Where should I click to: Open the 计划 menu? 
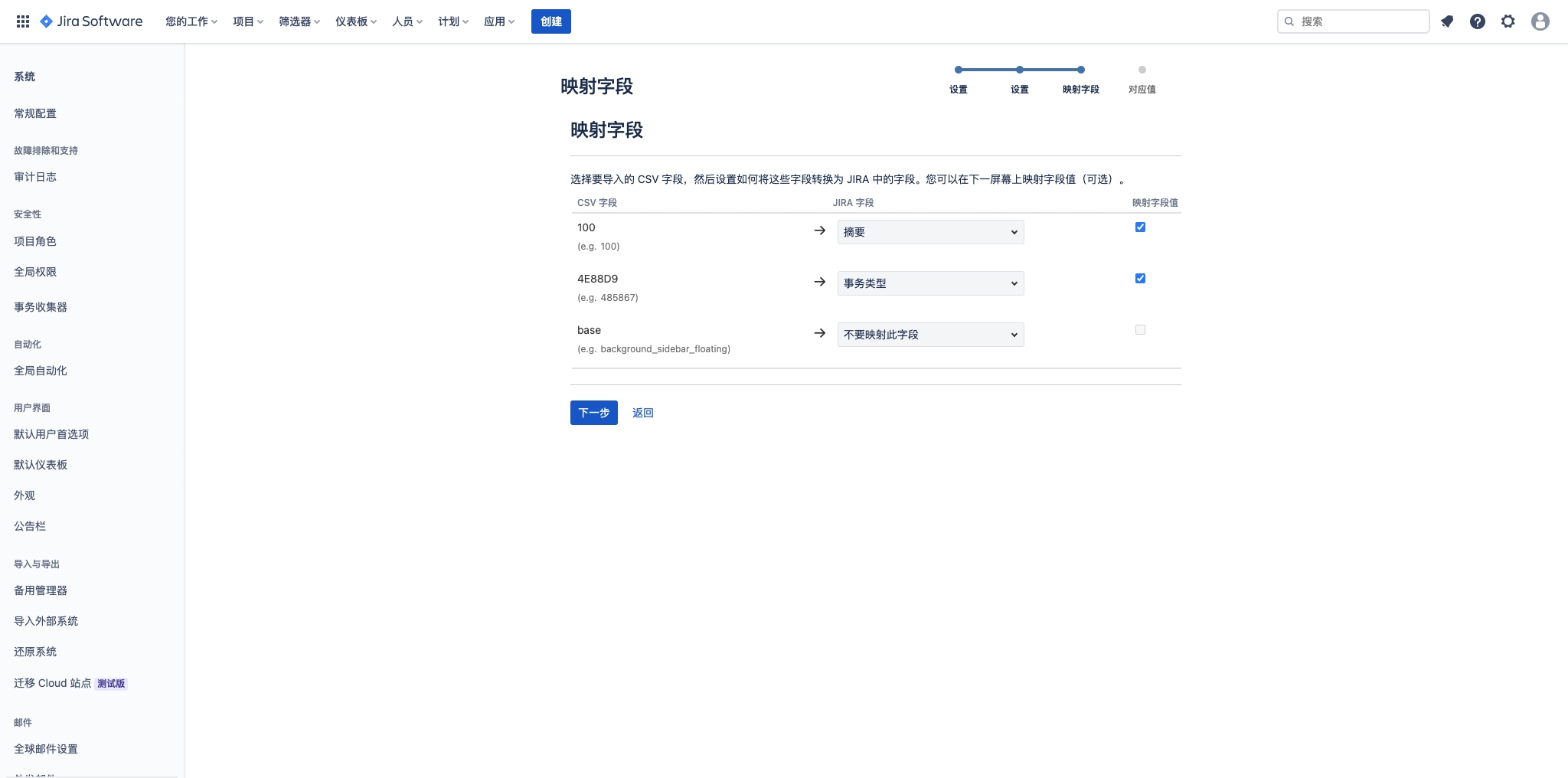coord(453,21)
